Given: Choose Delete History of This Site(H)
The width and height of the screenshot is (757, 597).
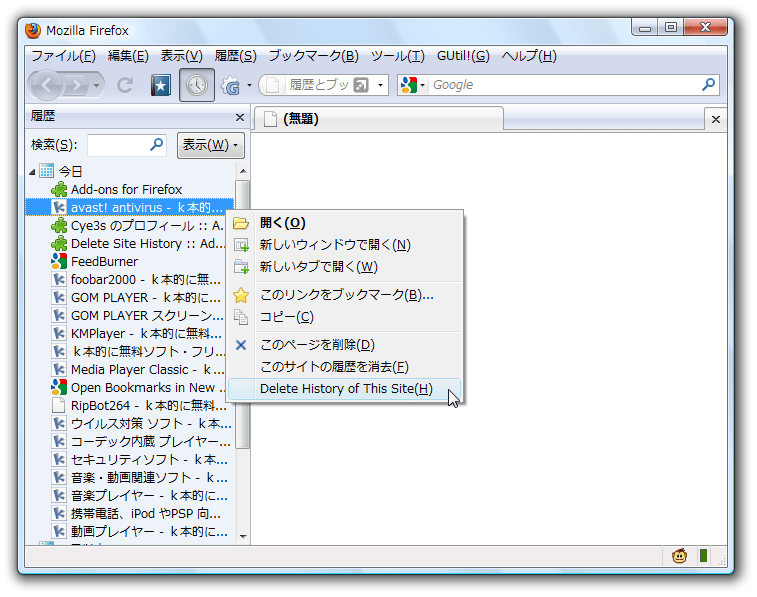Looking at the screenshot, I should 345,389.
